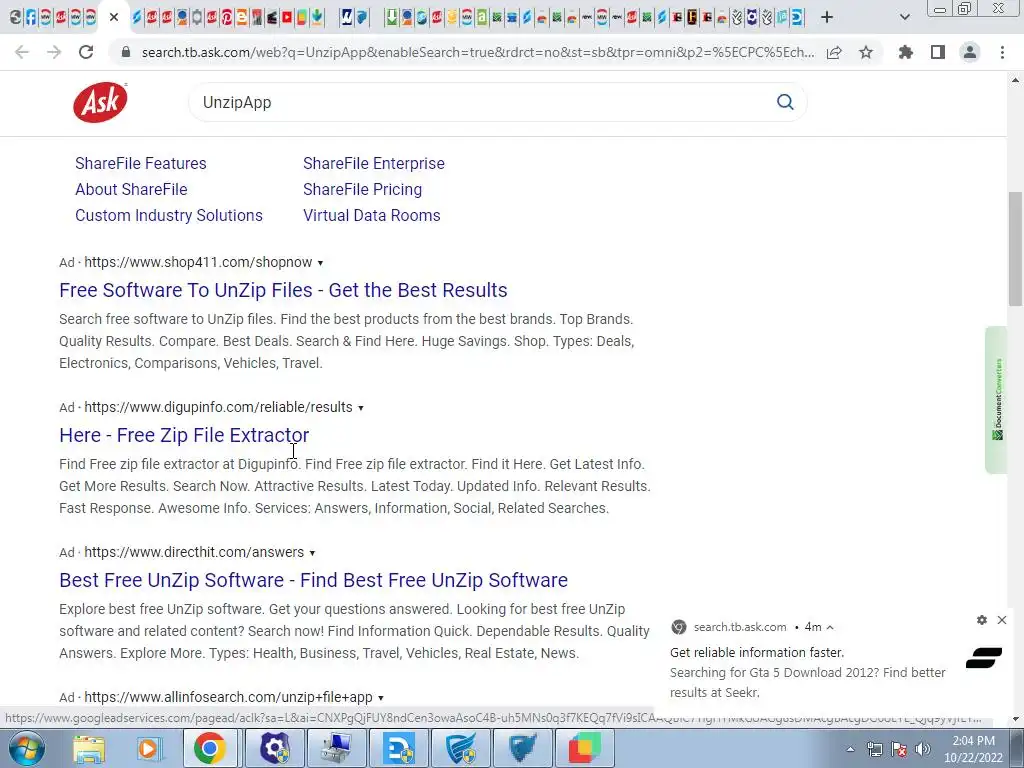Click the page vertical scrollbar thumb
Image resolution: width=1024 pixels, height=768 pixels.
1015,248
